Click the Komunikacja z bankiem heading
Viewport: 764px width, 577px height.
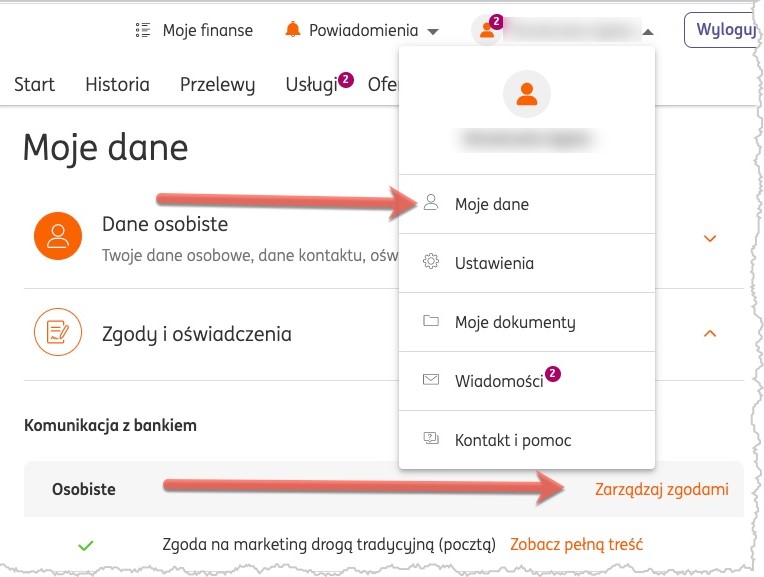coord(111,425)
